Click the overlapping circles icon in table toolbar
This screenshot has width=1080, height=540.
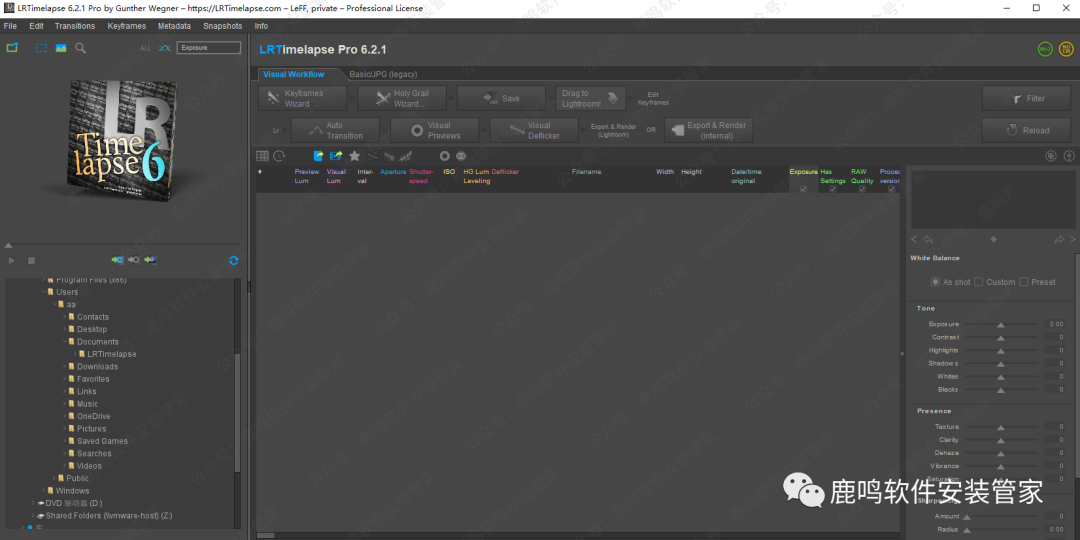click(x=461, y=156)
